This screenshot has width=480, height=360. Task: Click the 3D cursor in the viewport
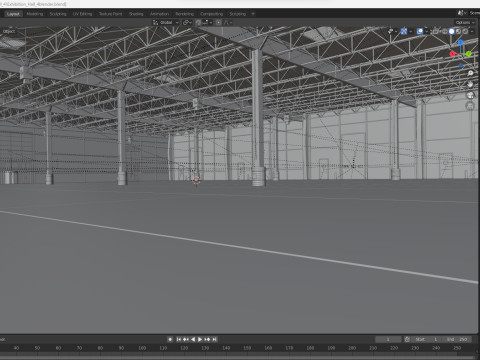[x=196, y=180]
